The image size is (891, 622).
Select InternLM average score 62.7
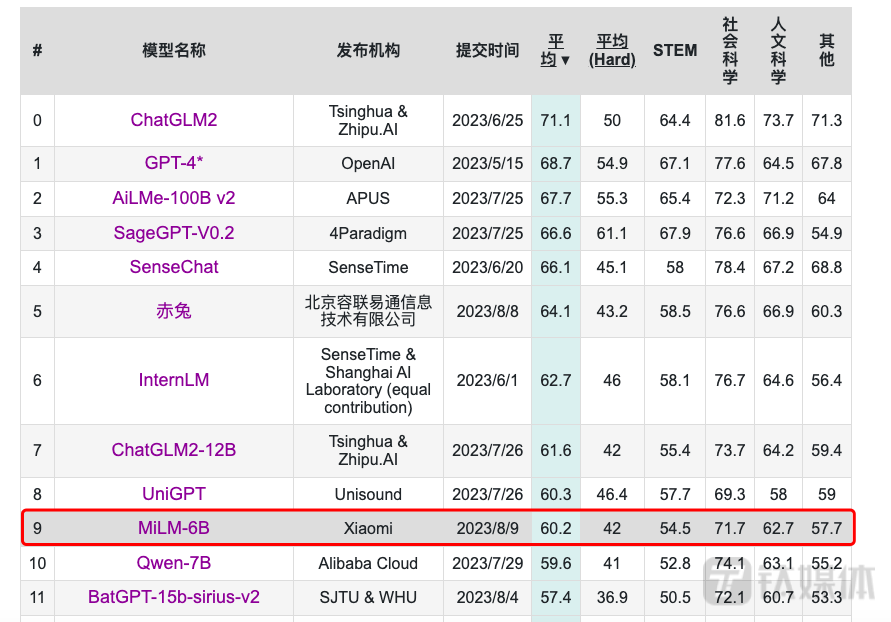point(555,380)
